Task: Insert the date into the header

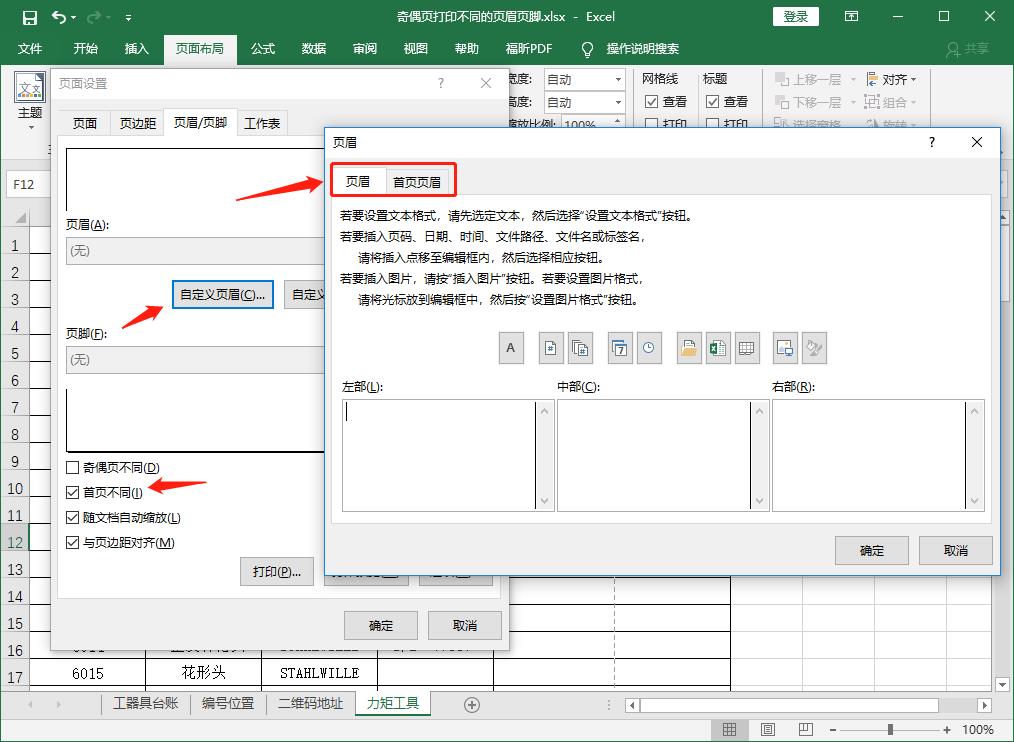Action: (620, 348)
